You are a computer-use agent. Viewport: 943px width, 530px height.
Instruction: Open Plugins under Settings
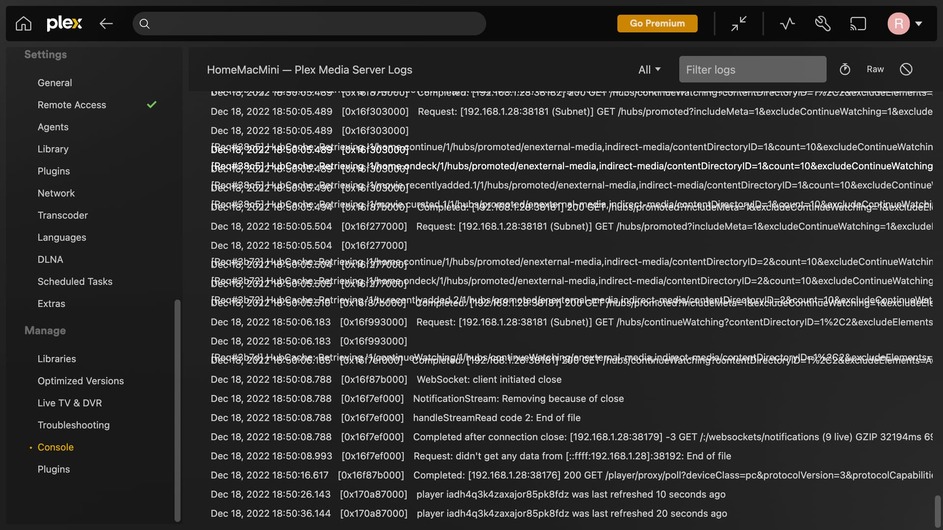coord(54,171)
